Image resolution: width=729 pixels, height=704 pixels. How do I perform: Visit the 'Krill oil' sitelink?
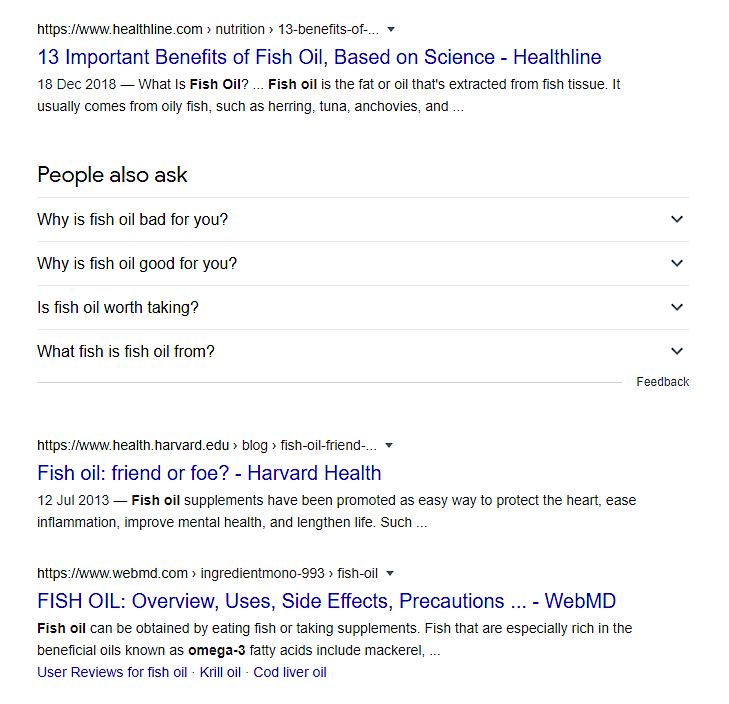coord(220,672)
